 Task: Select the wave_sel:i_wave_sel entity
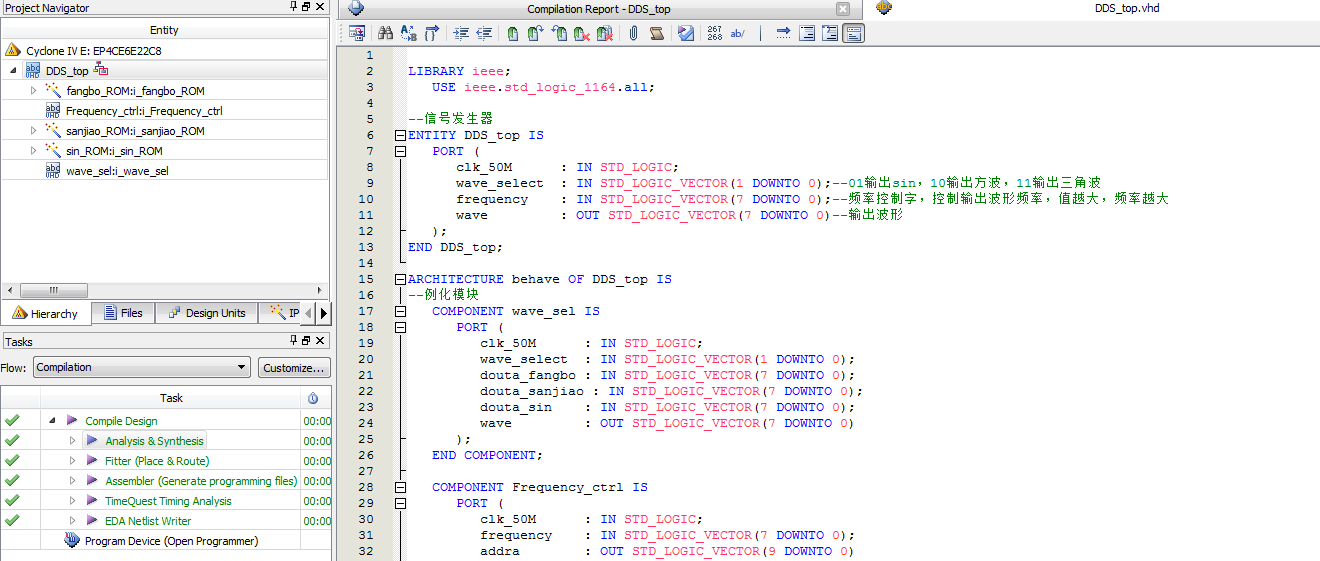click(116, 171)
